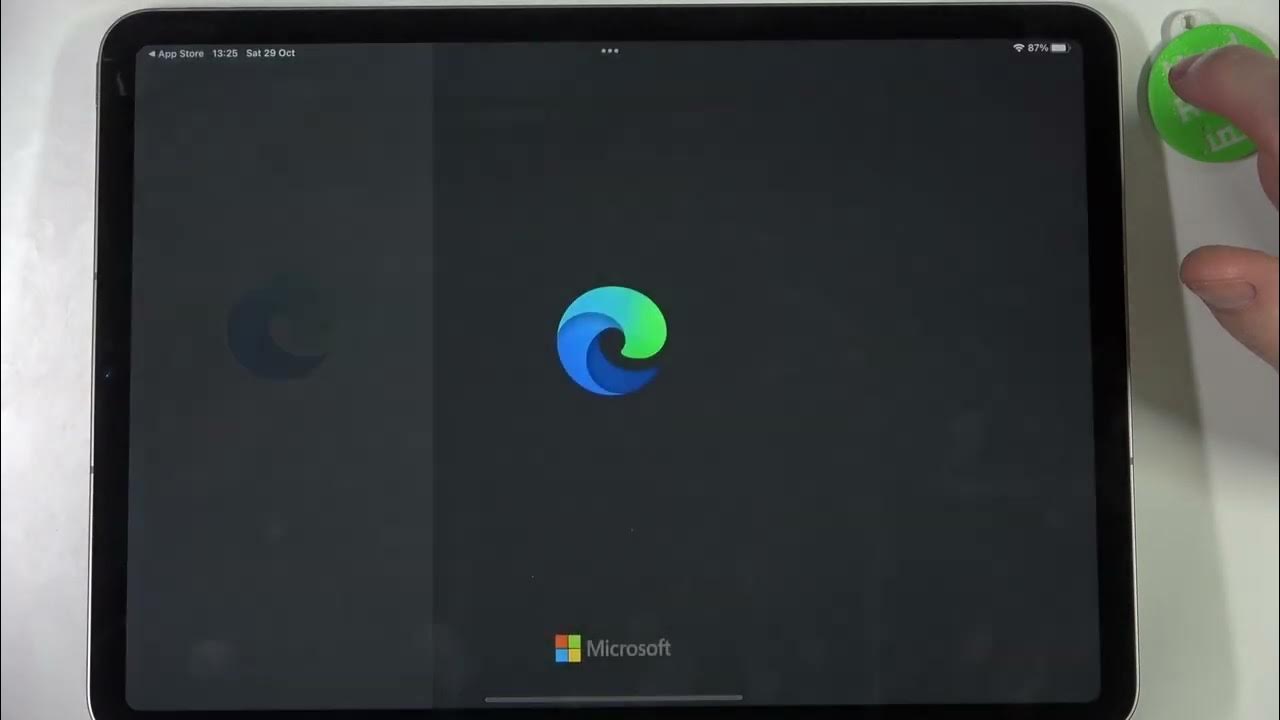Tap the Sat 29 Oct date
This screenshot has height=720, width=1280.
[270, 53]
